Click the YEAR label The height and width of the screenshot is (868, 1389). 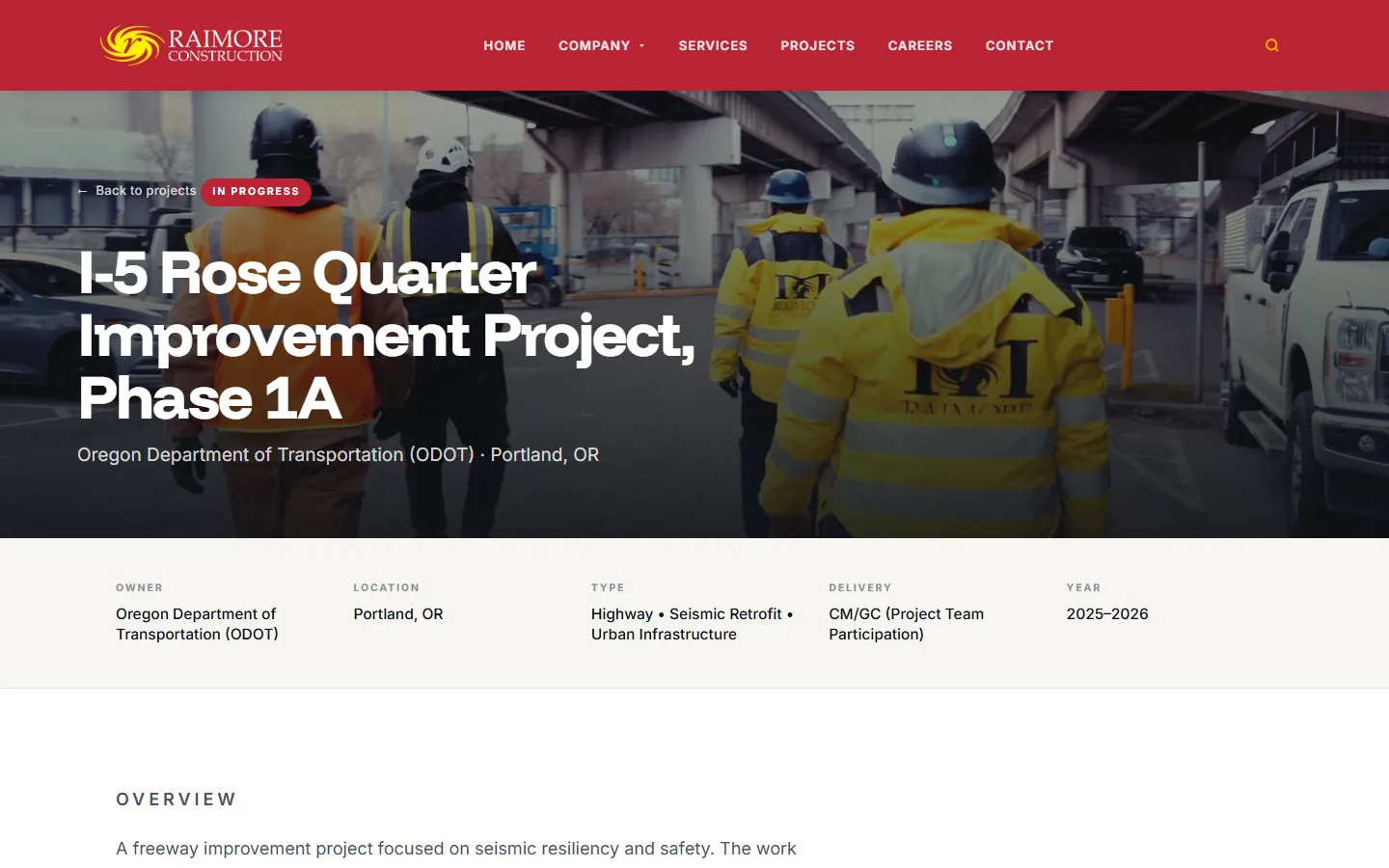tap(1083, 587)
